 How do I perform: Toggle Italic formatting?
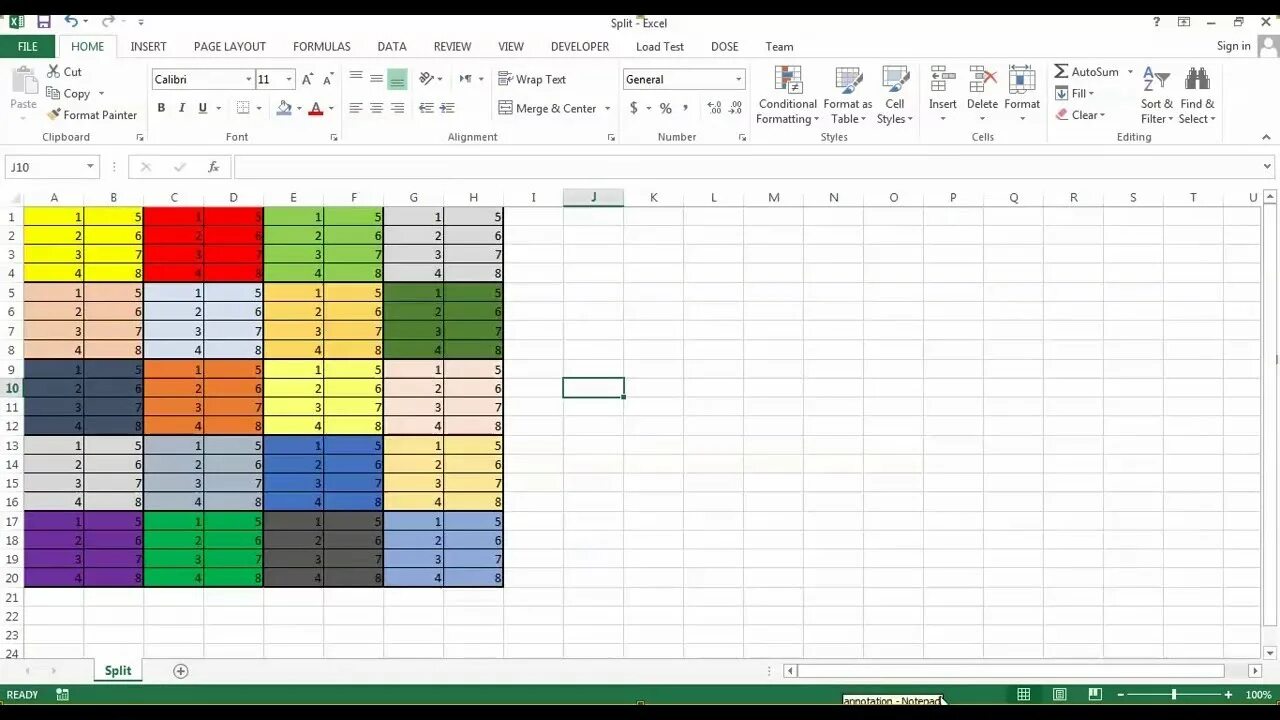[182, 108]
